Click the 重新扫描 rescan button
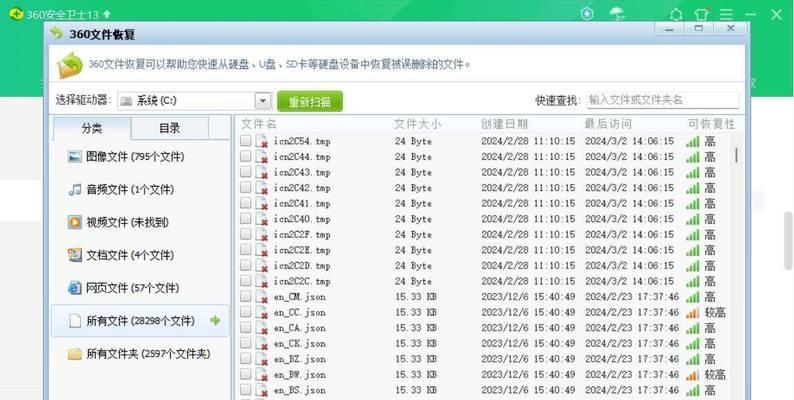Screen dimensions: 794x400 pos(310,101)
